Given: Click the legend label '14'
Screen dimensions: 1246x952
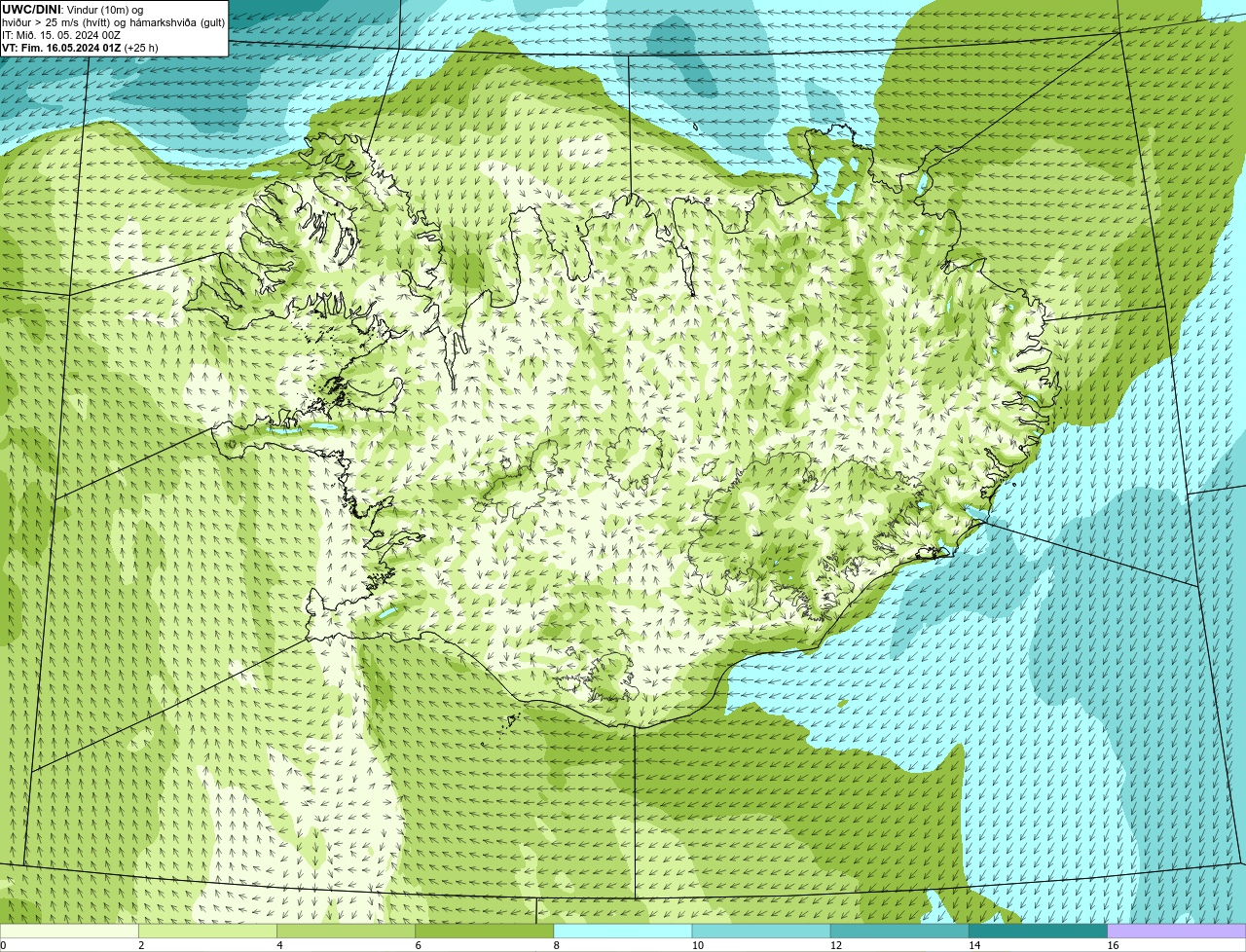Looking at the screenshot, I should [x=973, y=945].
